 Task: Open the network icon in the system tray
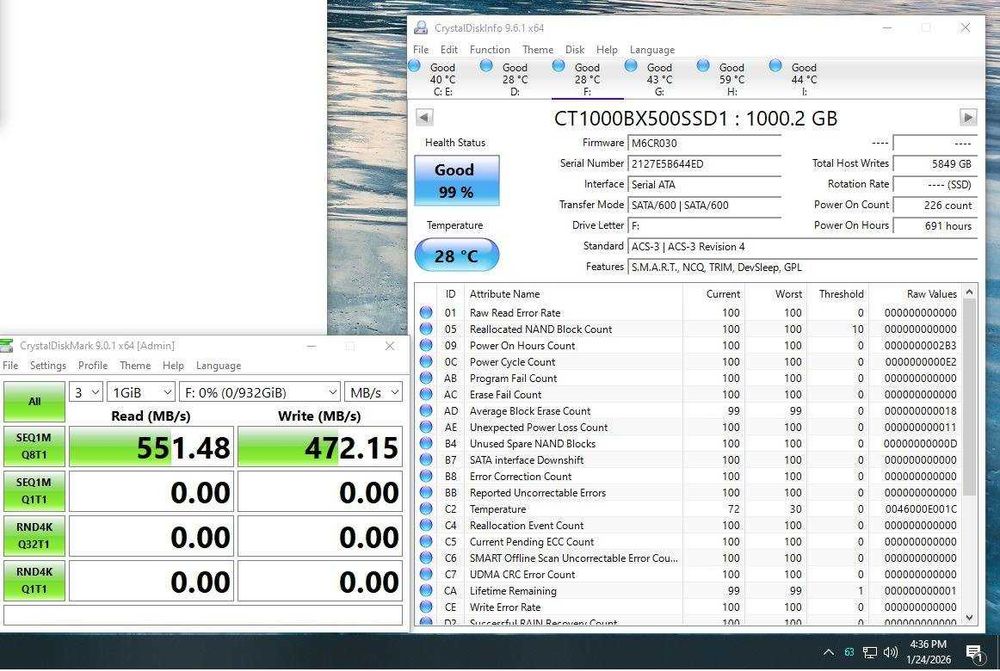pos(870,652)
